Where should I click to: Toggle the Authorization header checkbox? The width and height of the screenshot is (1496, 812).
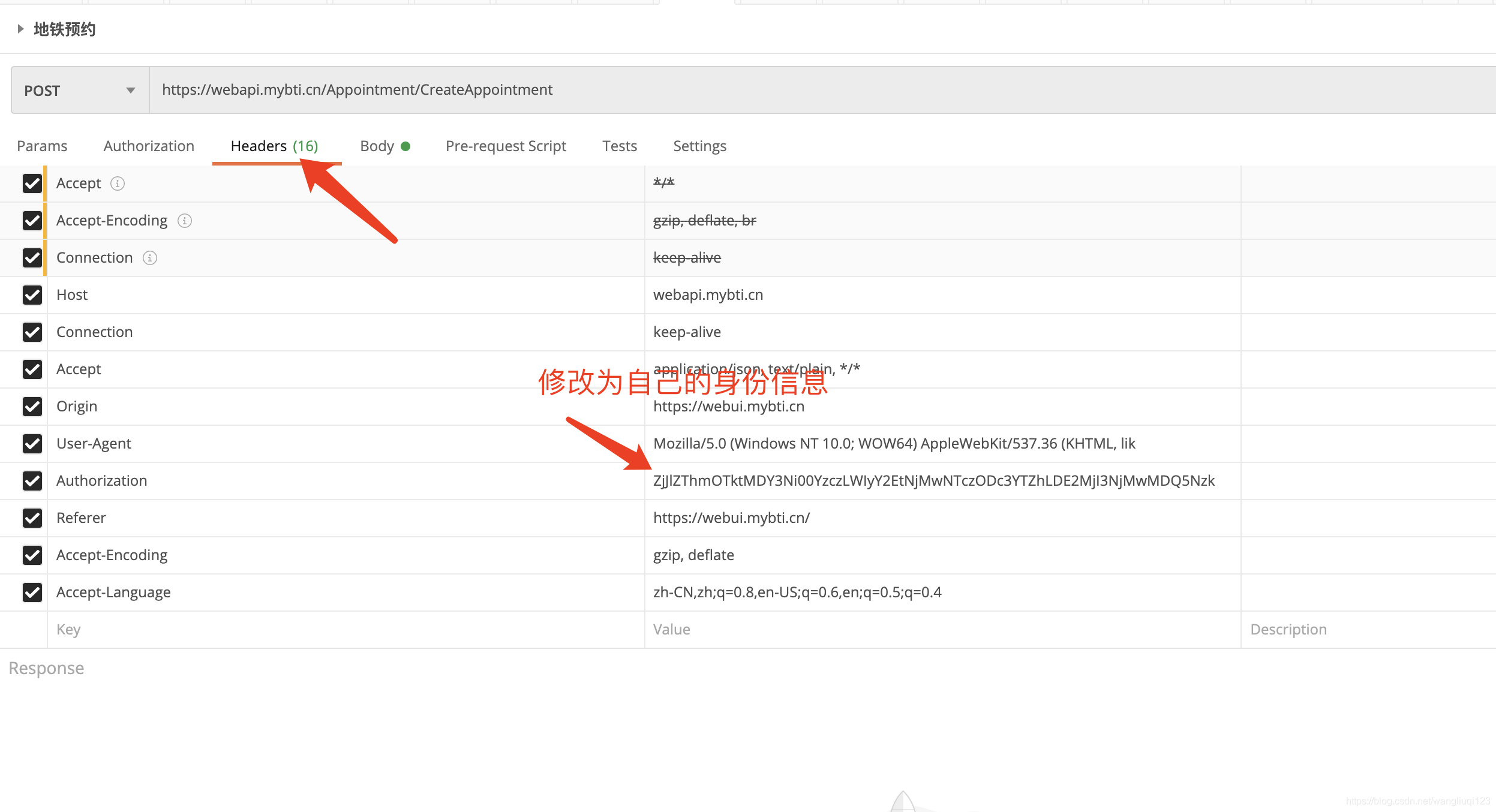(32, 481)
